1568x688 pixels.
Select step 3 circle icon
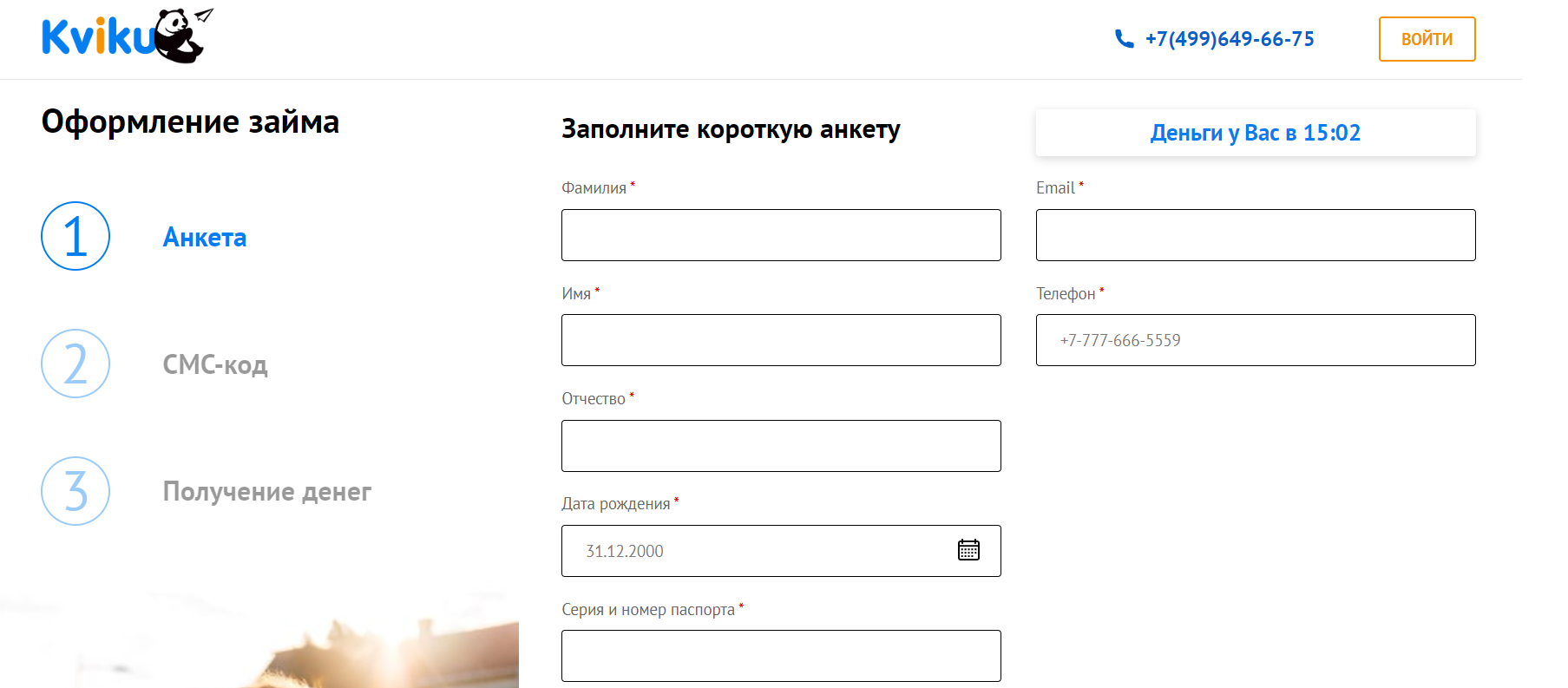(75, 491)
